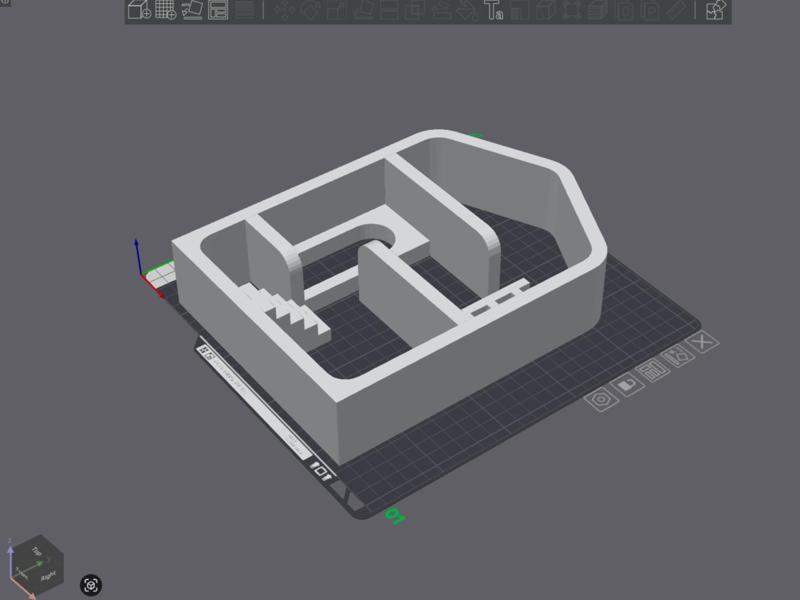Click the Top face of view cube
The width and height of the screenshot is (800, 600).
[x=36, y=551]
